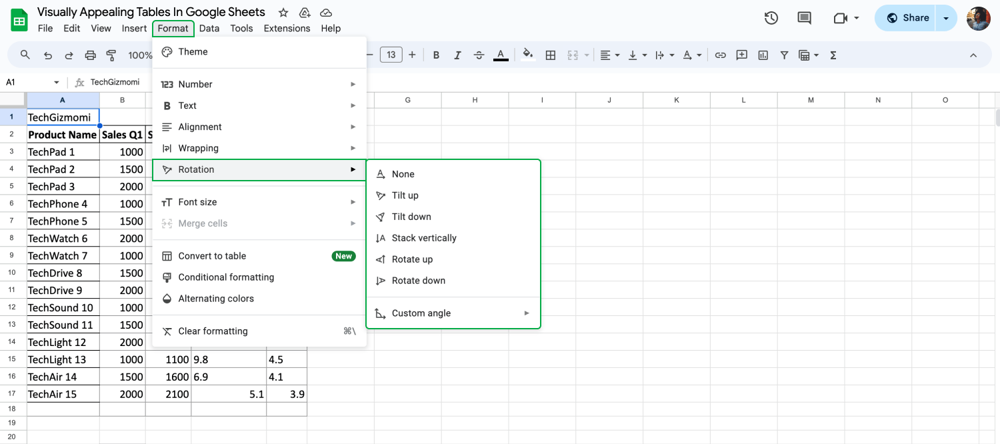
Task: Click the font size input field
Action: [391, 55]
